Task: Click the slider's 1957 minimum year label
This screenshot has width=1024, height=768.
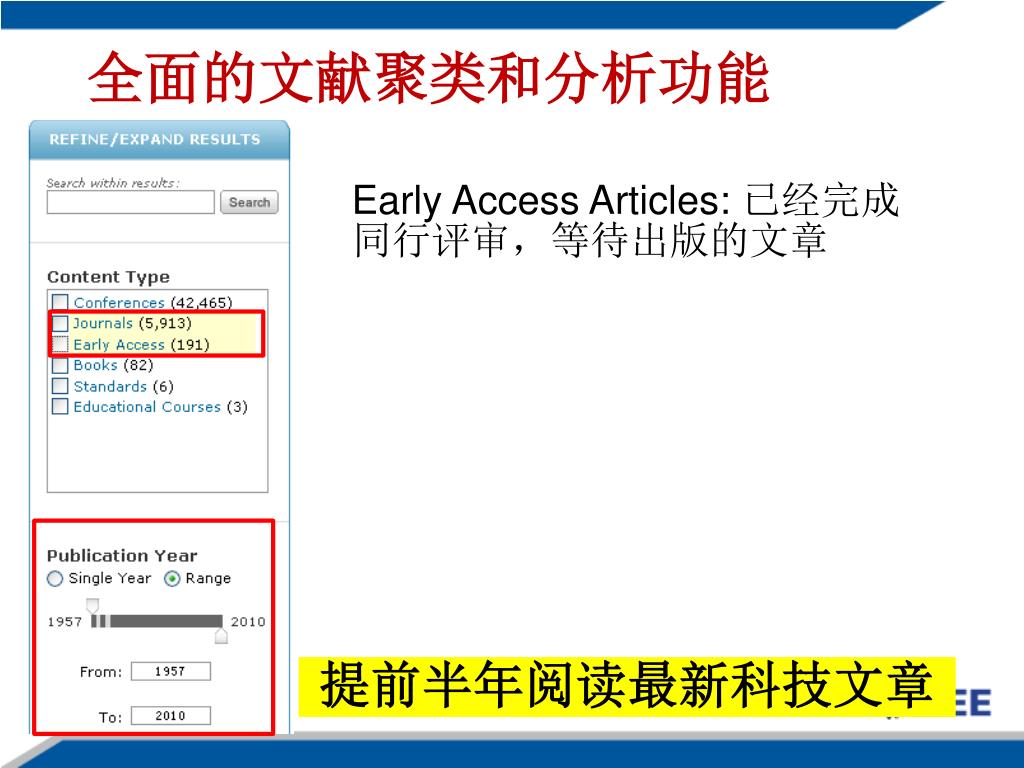Action: point(65,621)
